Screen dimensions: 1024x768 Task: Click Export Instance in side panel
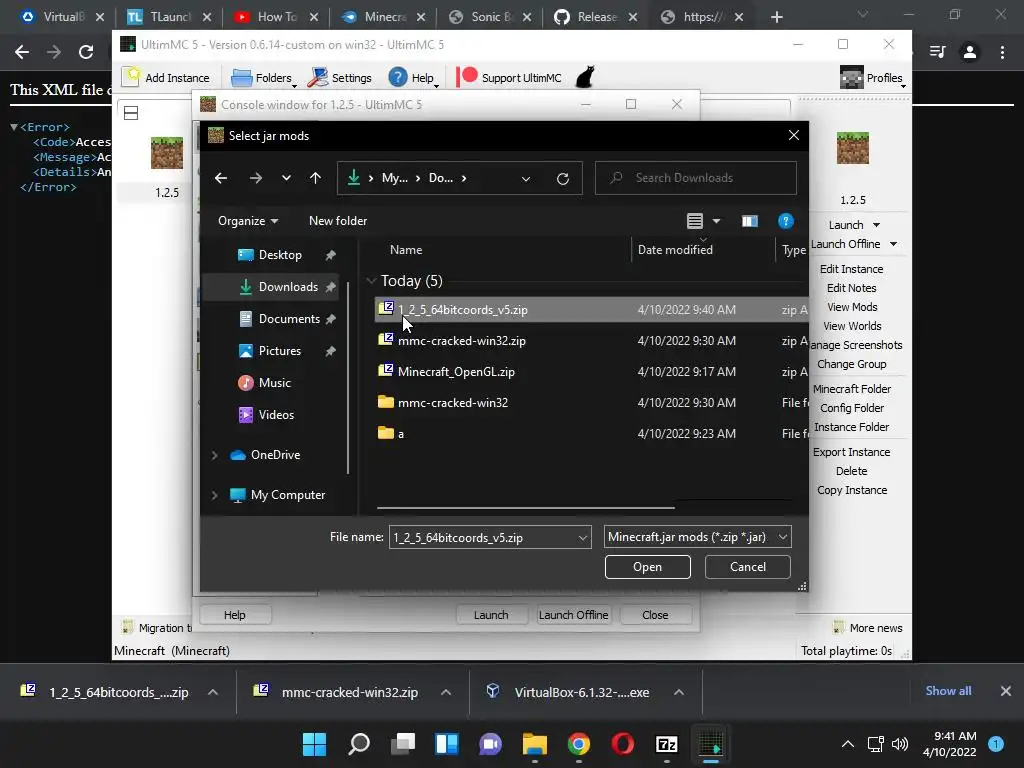point(851,452)
